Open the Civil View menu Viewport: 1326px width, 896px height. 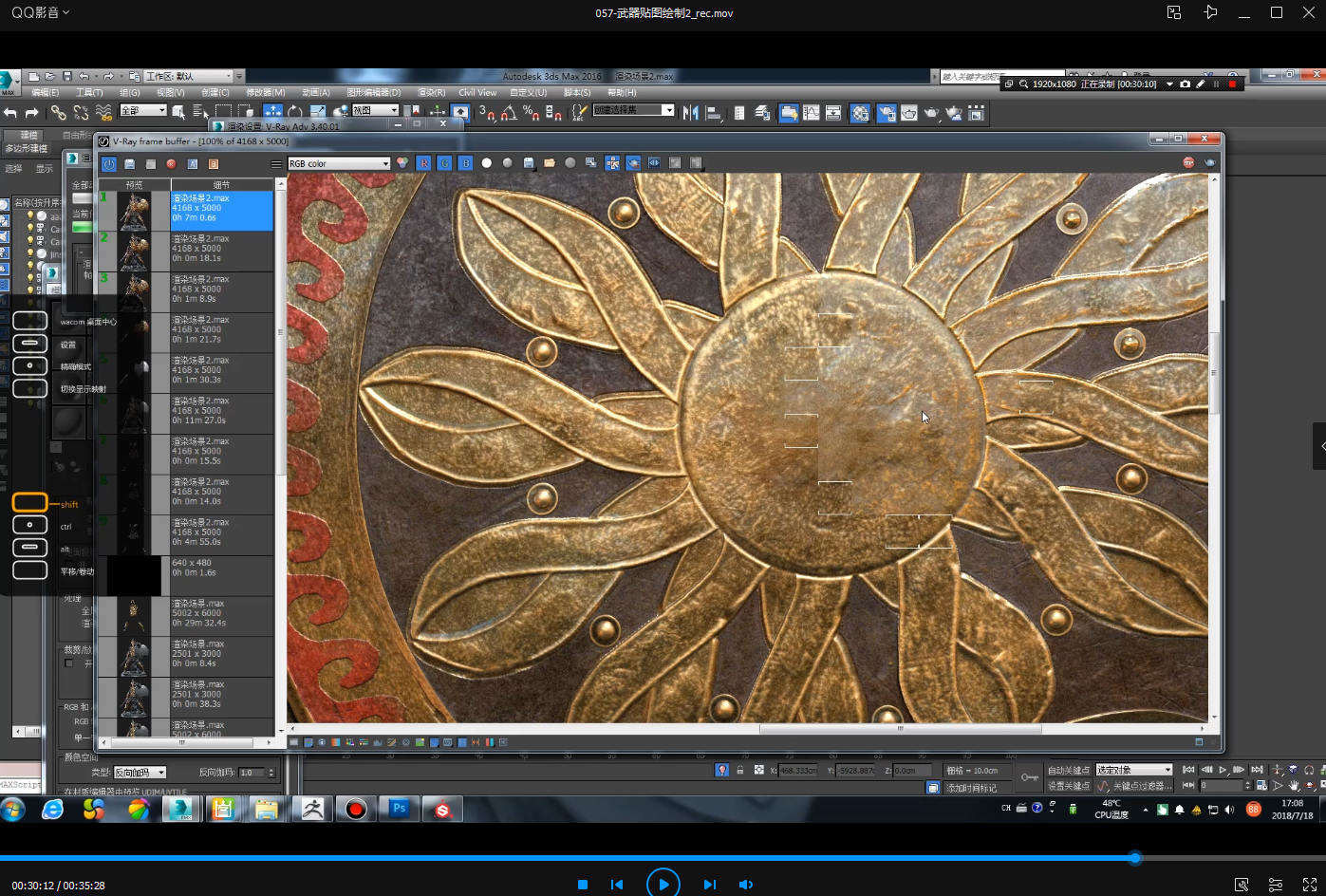pyautogui.click(x=477, y=93)
